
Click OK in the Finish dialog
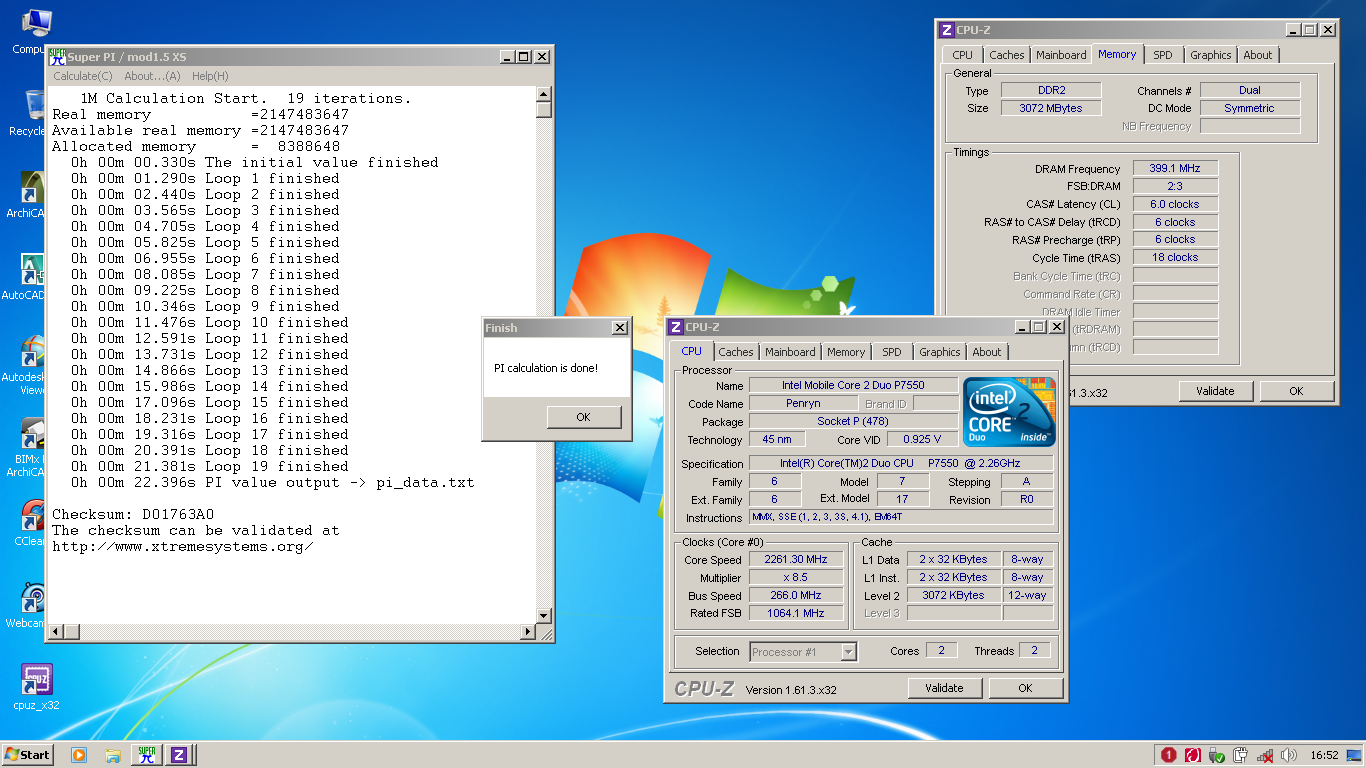(x=584, y=417)
